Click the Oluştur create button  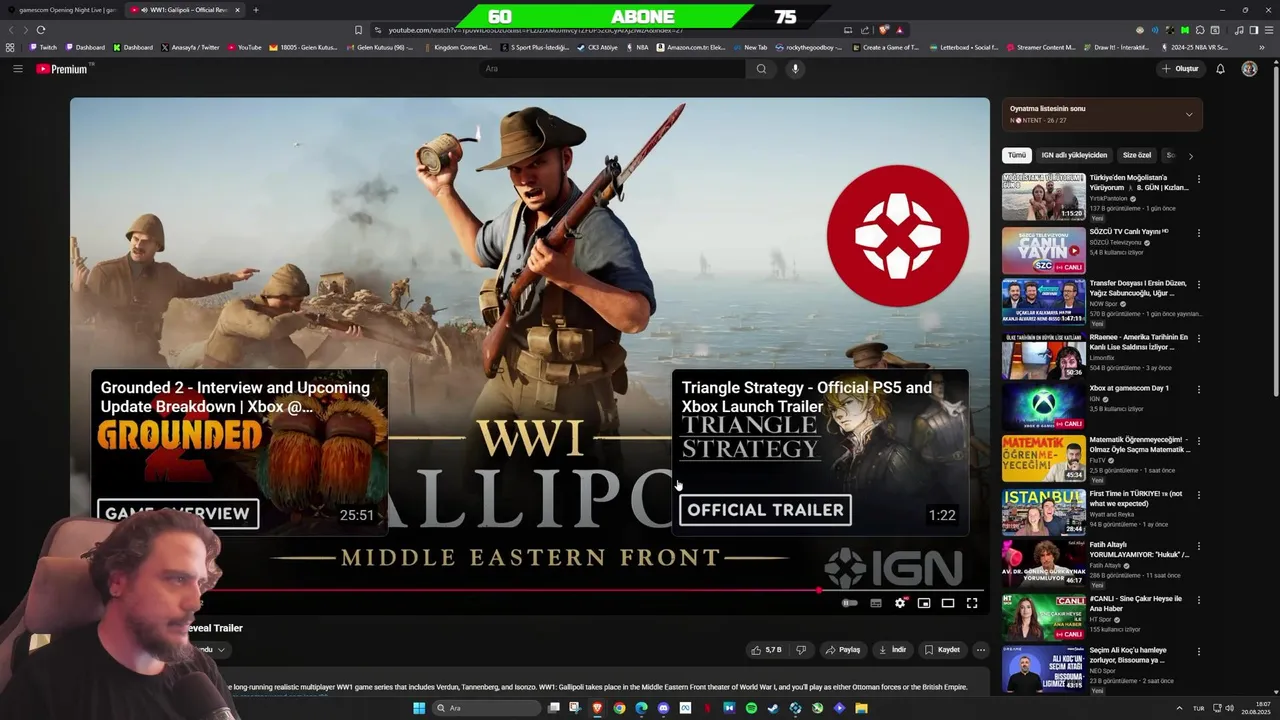click(x=1180, y=69)
